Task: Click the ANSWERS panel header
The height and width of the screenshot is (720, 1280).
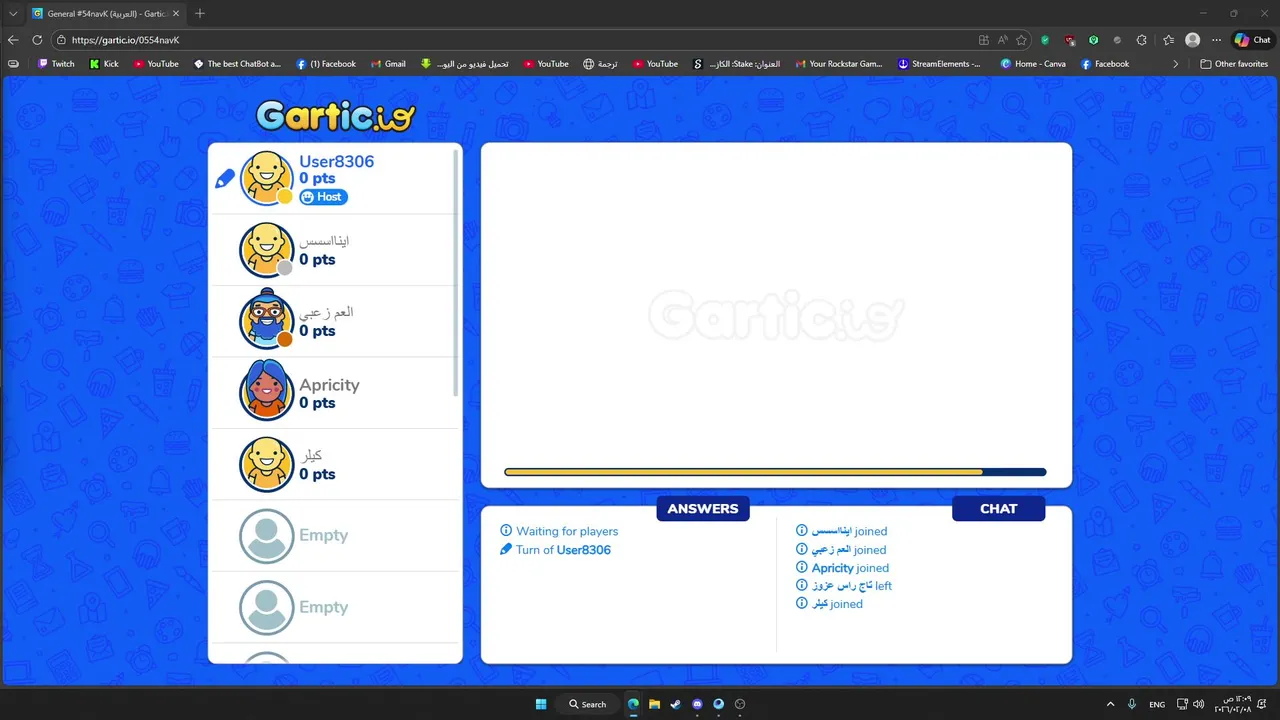Action: pyautogui.click(x=703, y=508)
